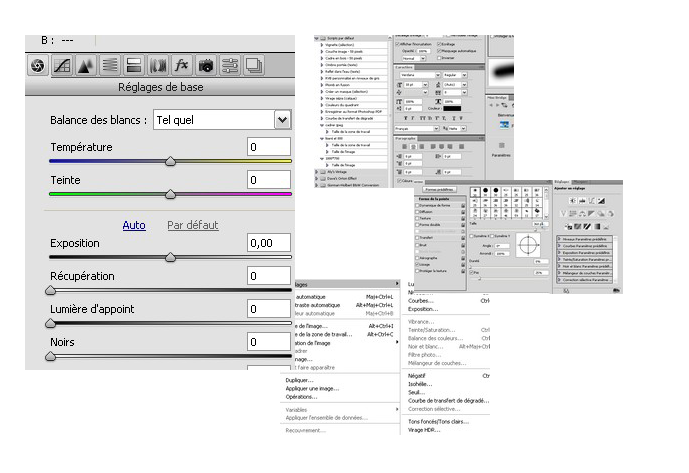Viewport: 689px width, 473px height.
Task: Expand the Vignette (sélection) action
Action: point(322,45)
